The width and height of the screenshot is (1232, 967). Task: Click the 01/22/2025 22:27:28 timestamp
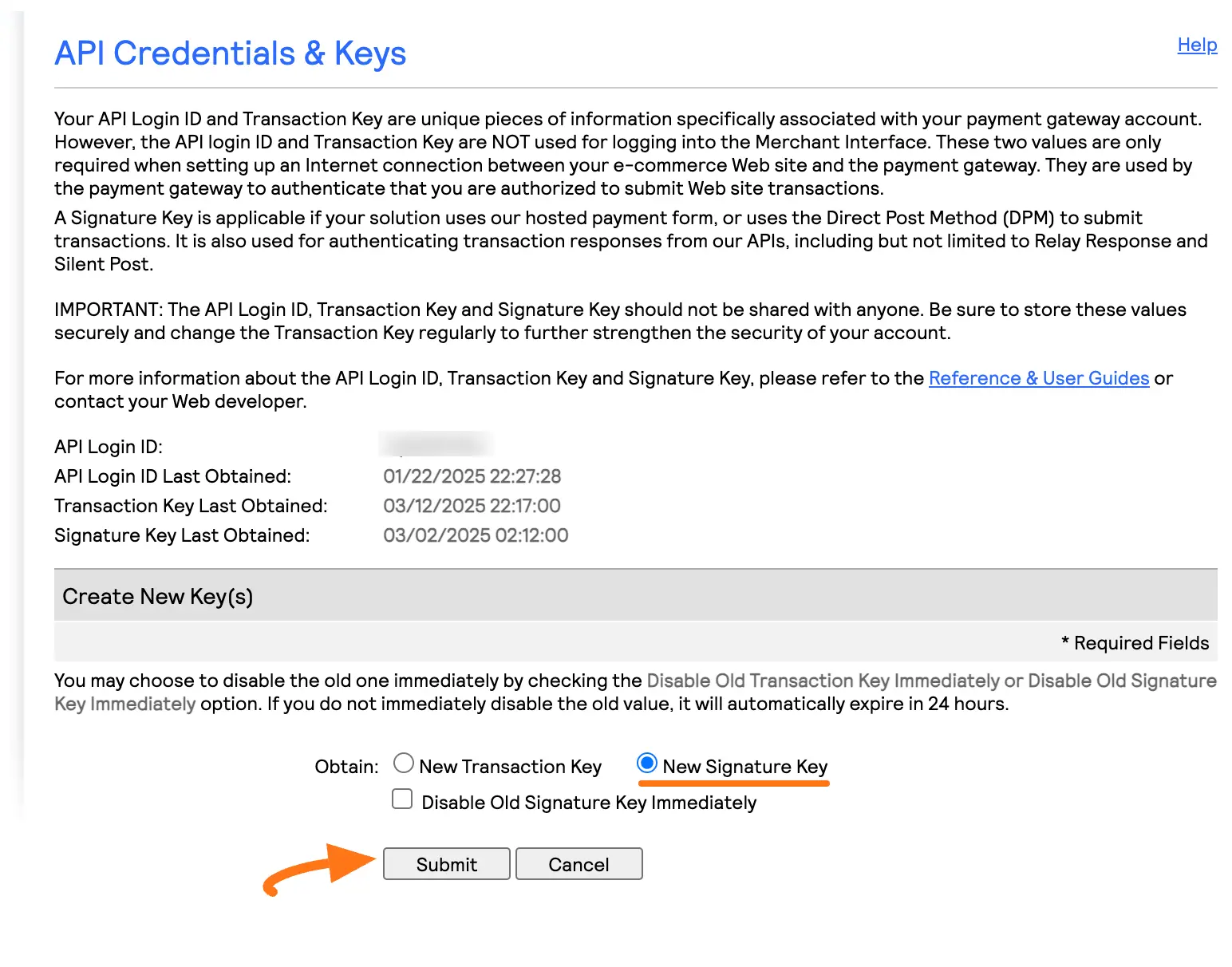[x=472, y=476]
